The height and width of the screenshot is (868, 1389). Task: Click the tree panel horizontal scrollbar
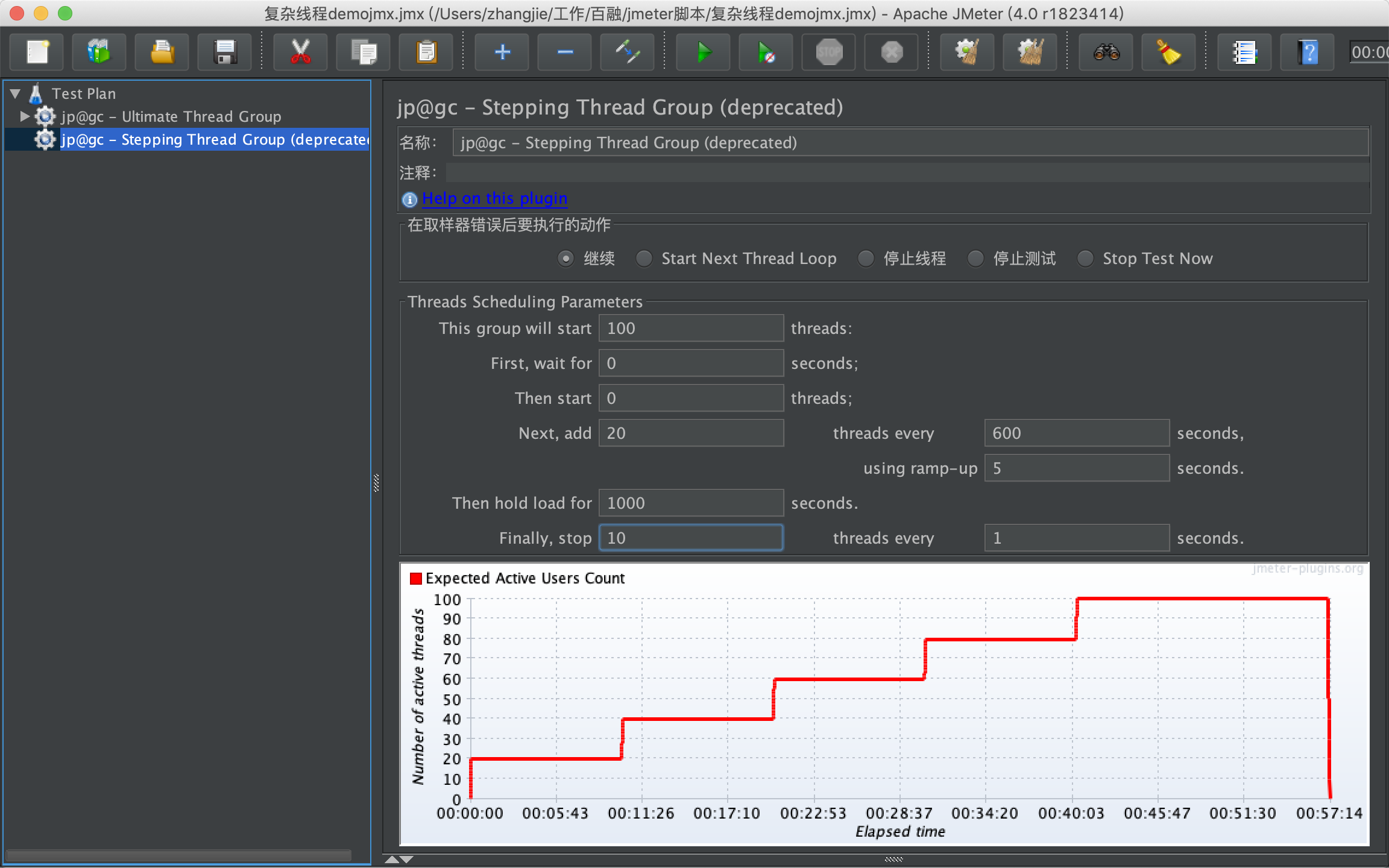point(178,855)
